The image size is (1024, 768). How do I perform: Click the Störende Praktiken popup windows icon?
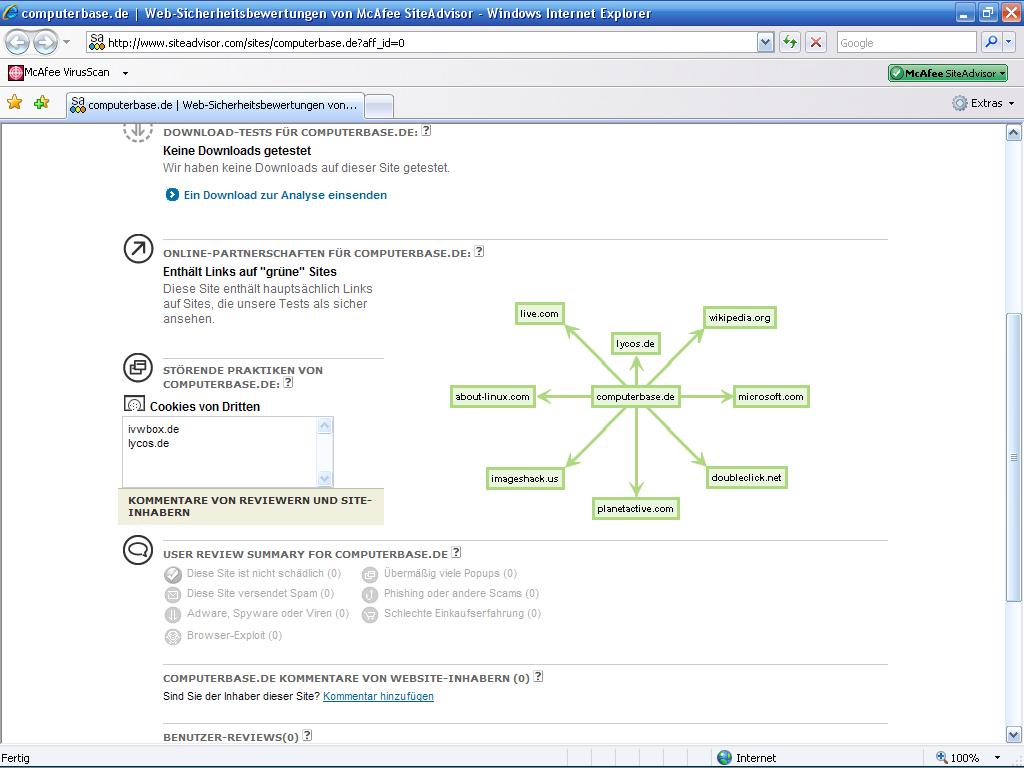point(138,368)
